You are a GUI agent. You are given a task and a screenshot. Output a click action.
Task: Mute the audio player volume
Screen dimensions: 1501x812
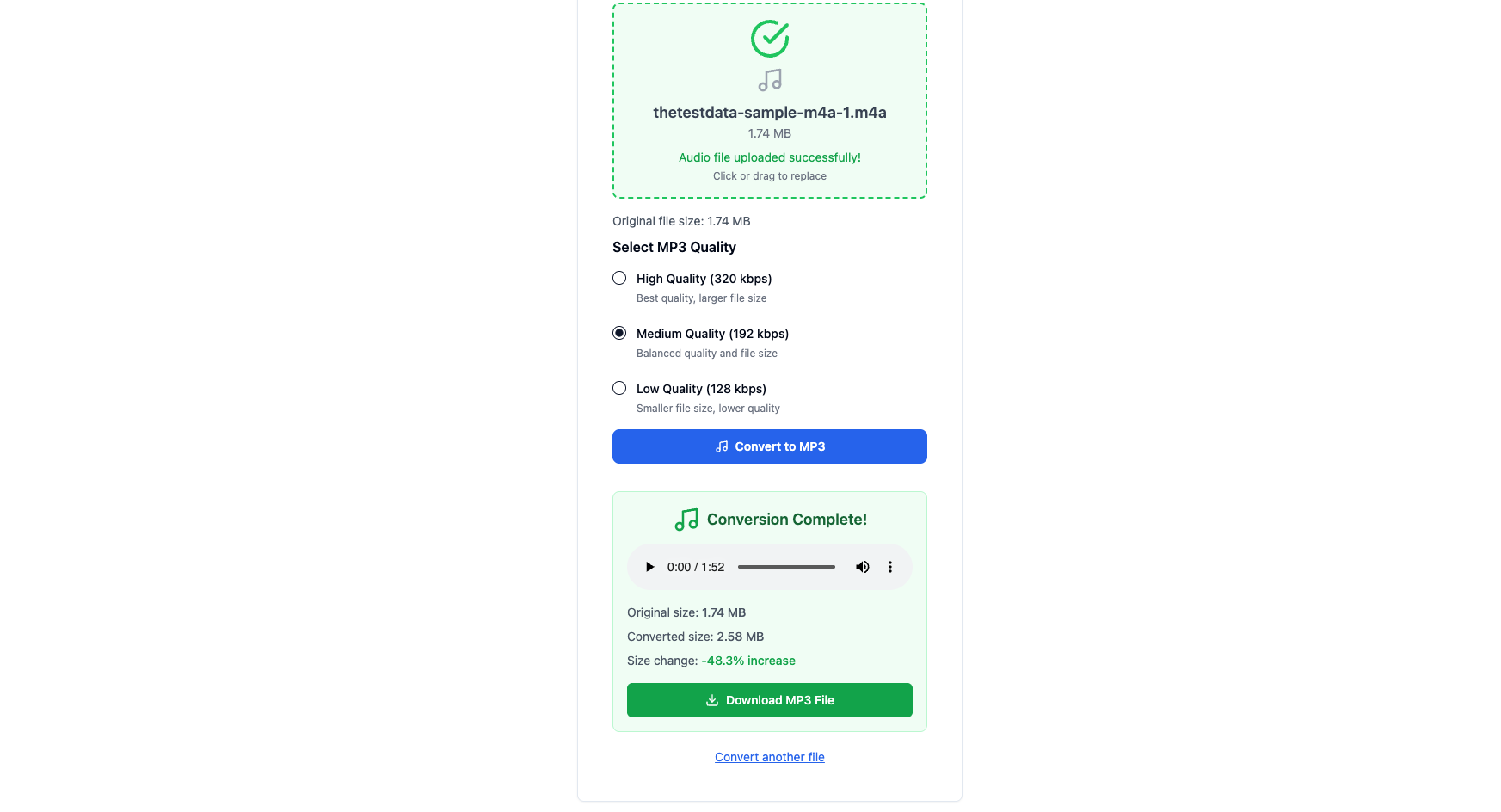coord(862,567)
